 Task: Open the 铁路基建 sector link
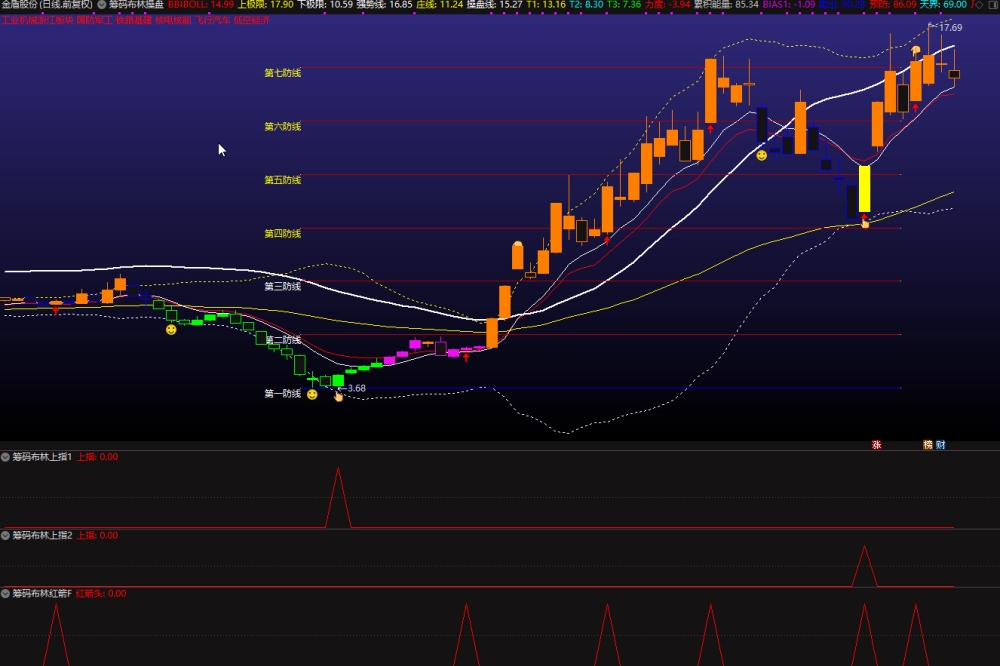tap(133, 20)
